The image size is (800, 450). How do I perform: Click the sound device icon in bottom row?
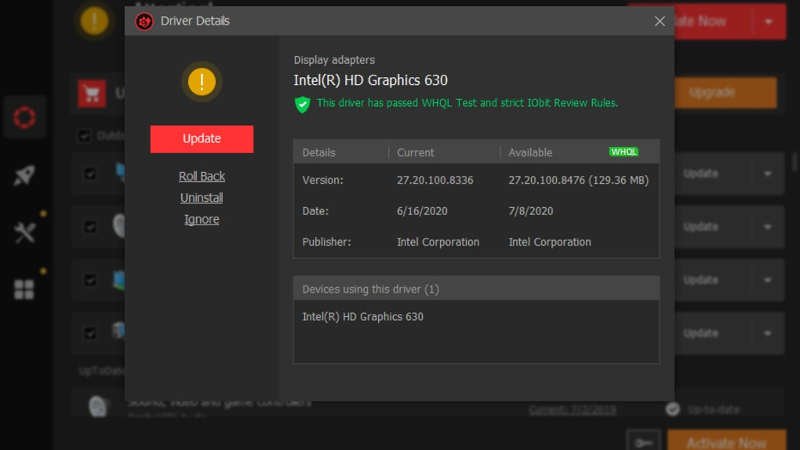coord(98,407)
